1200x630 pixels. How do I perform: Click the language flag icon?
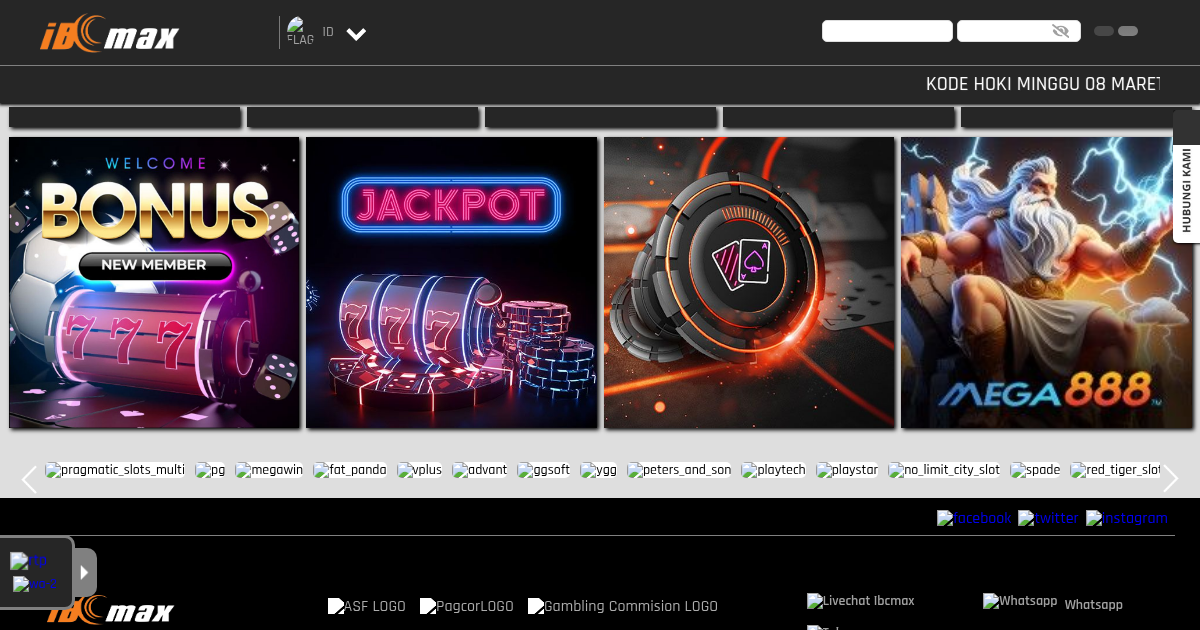[x=300, y=31]
